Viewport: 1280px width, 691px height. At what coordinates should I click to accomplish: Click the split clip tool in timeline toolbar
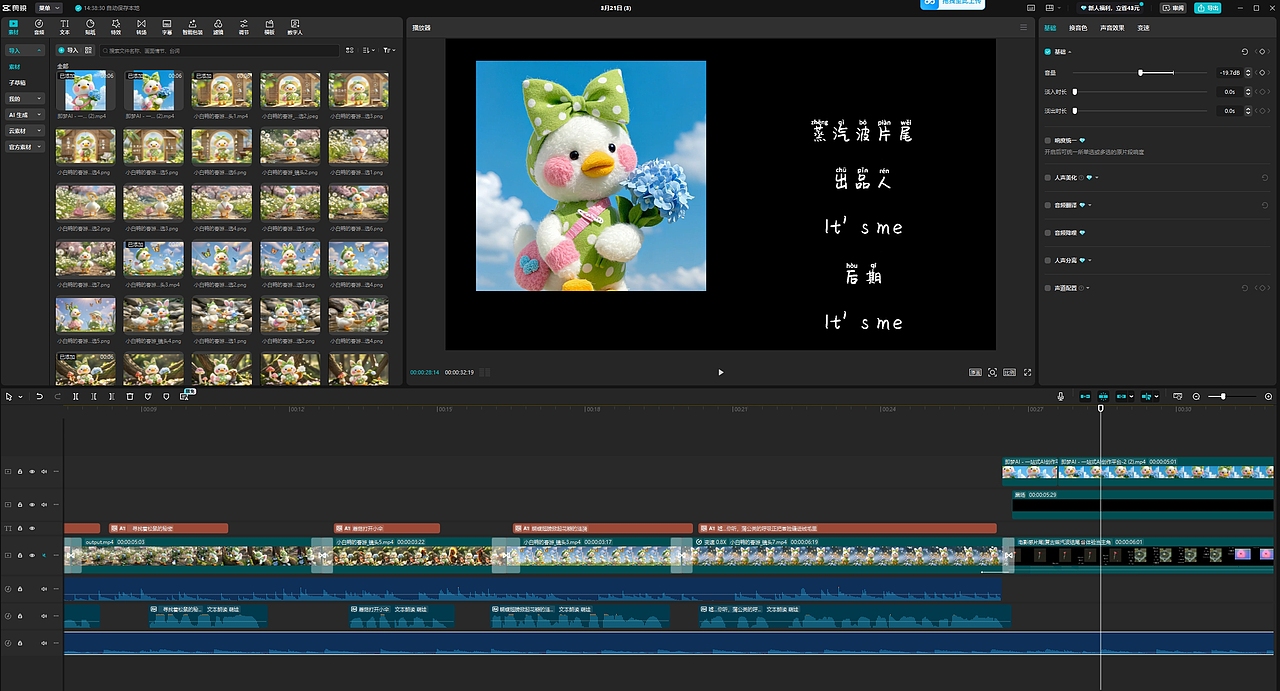point(75,397)
